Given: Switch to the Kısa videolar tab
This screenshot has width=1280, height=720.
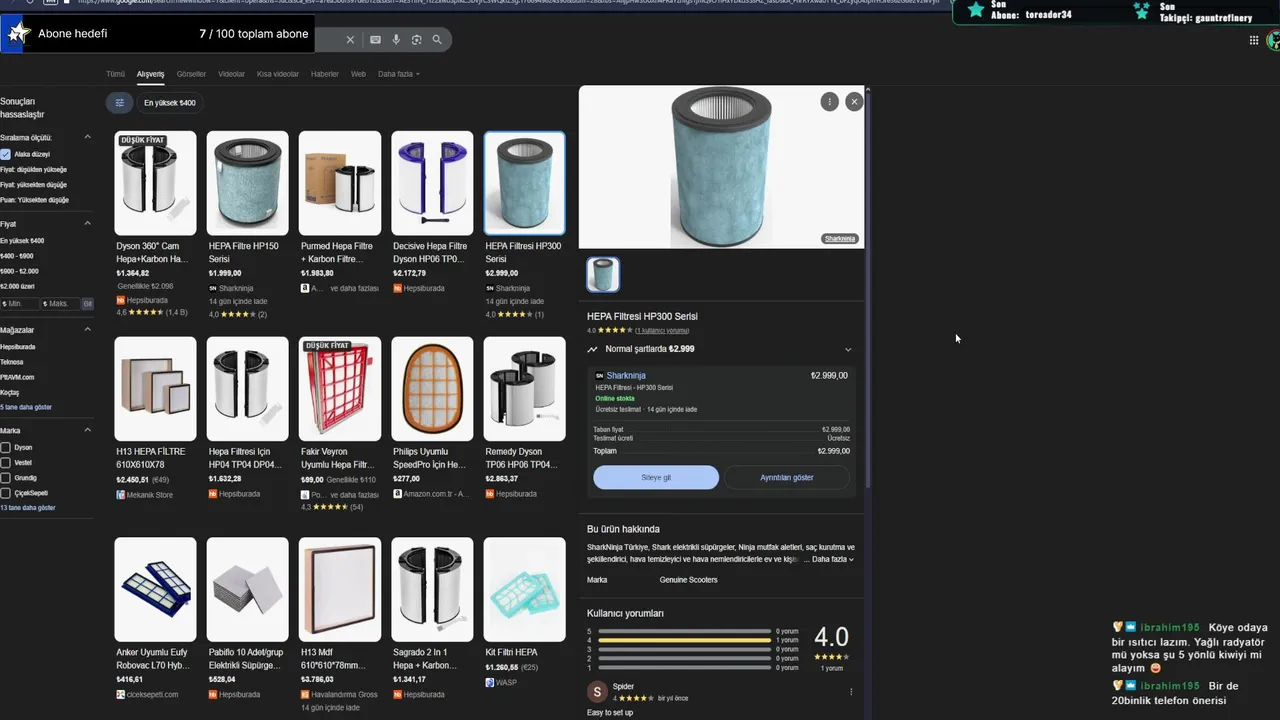Looking at the screenshot, I should (x=278, y=74).
